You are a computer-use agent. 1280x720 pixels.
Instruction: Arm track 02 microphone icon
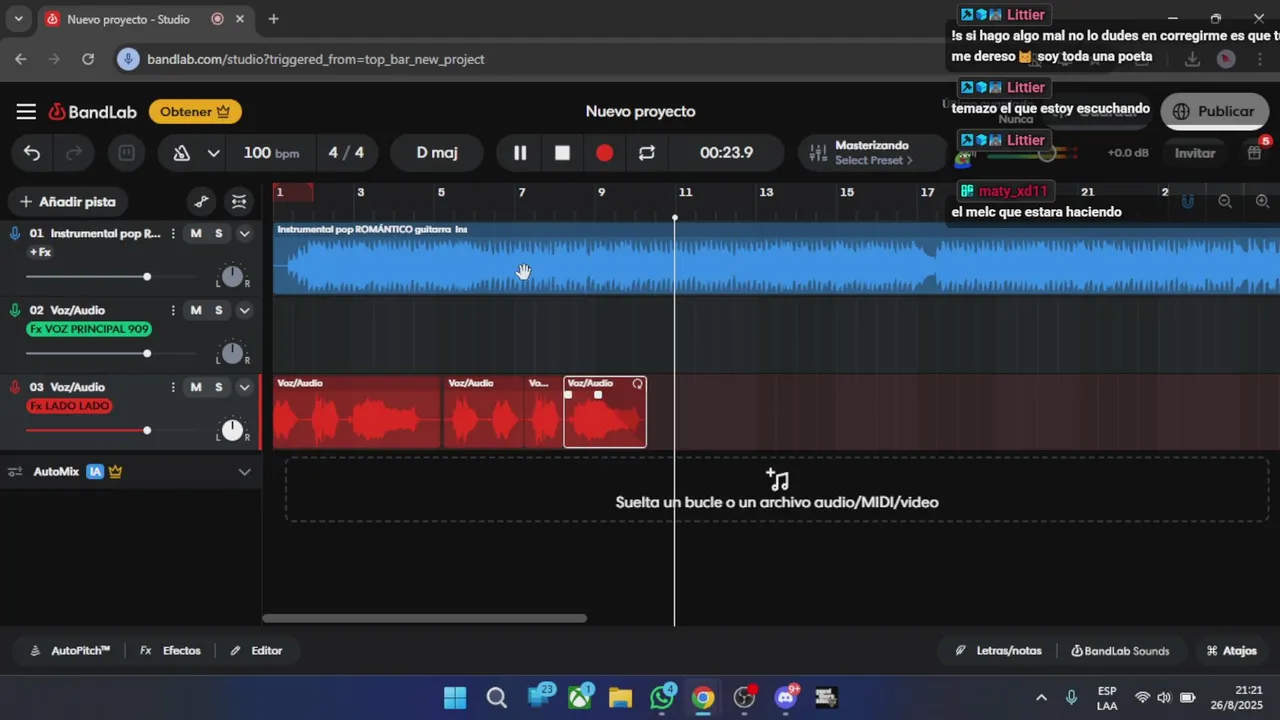click(15, 311)
